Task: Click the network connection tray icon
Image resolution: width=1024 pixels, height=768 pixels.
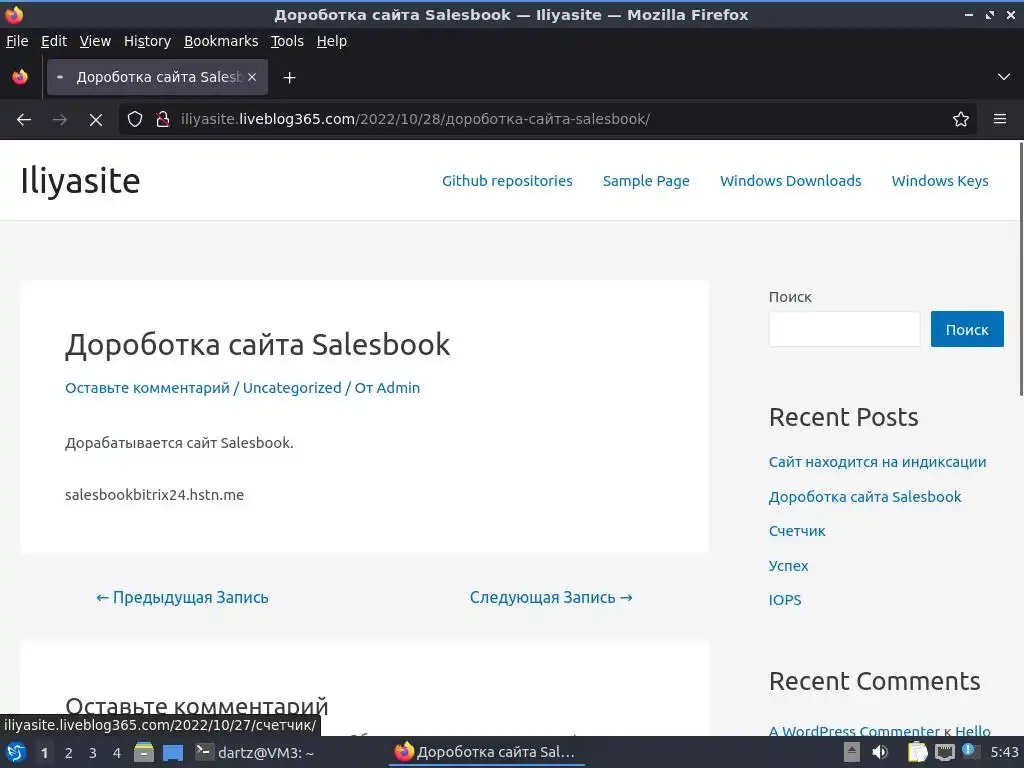Action: pos(944,752)
